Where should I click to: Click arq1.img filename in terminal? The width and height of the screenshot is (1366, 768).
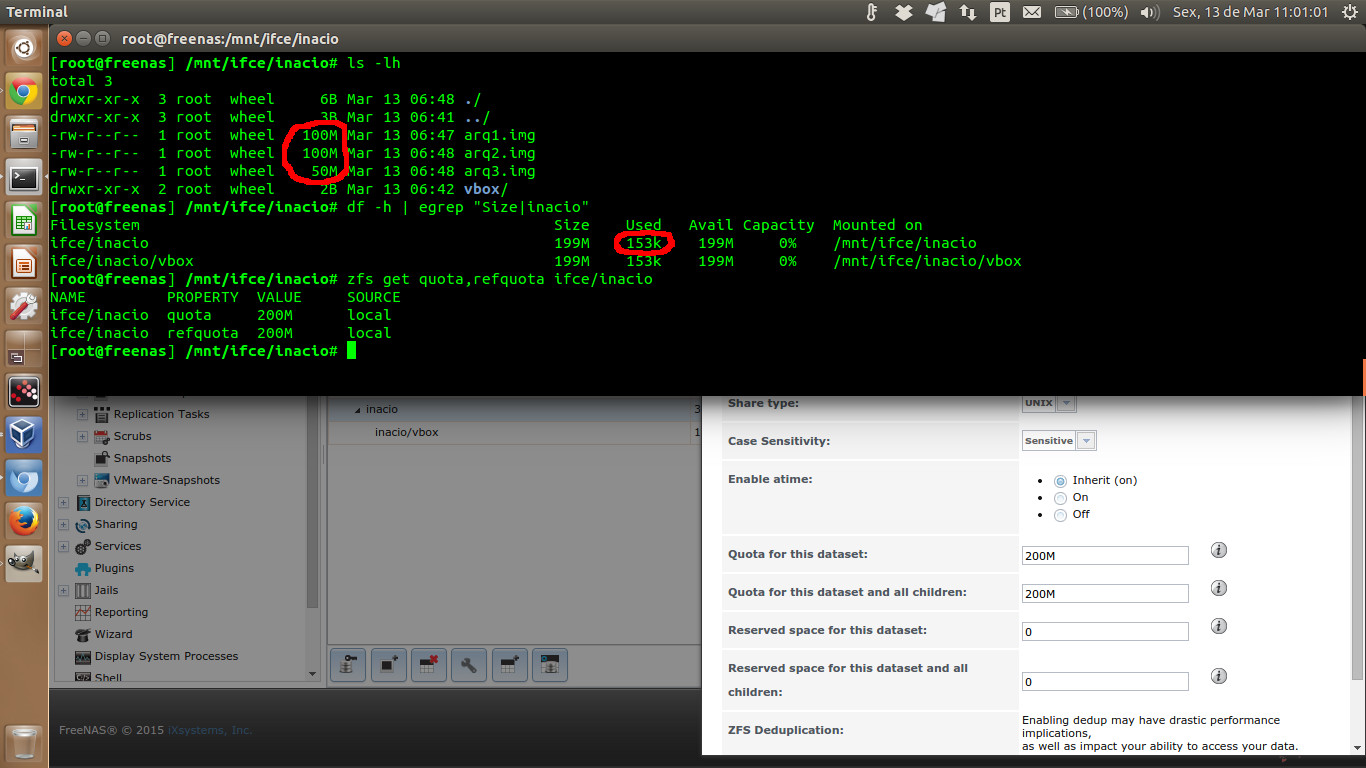click(x=499, y=135)
